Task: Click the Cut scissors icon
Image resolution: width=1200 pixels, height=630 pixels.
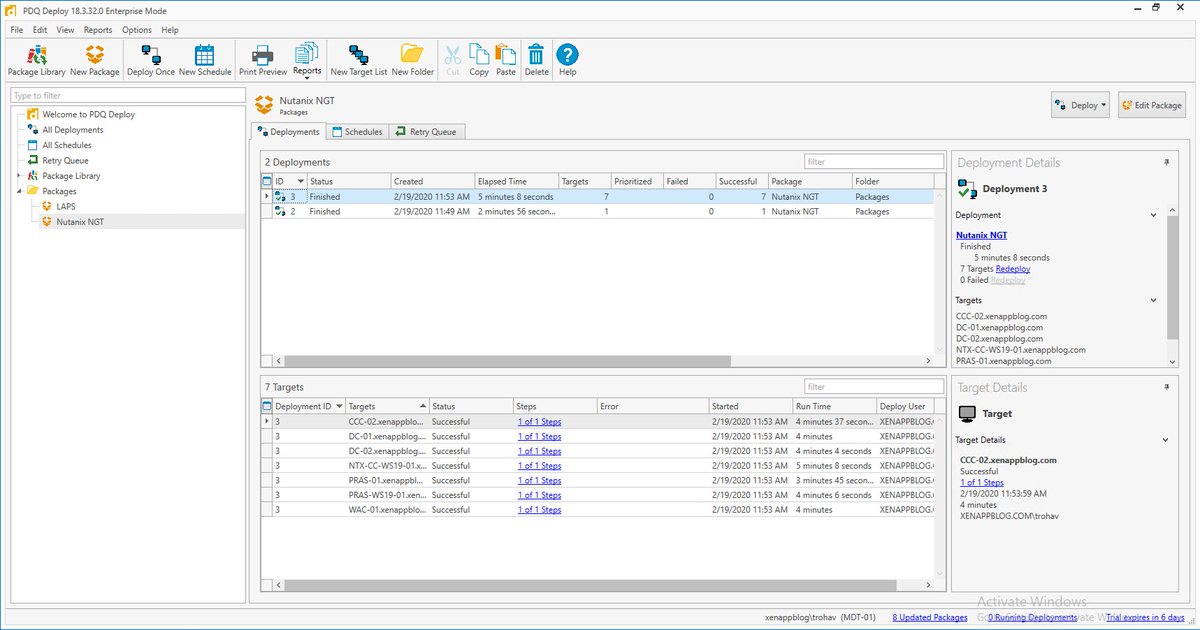Action: coord(453,60)
